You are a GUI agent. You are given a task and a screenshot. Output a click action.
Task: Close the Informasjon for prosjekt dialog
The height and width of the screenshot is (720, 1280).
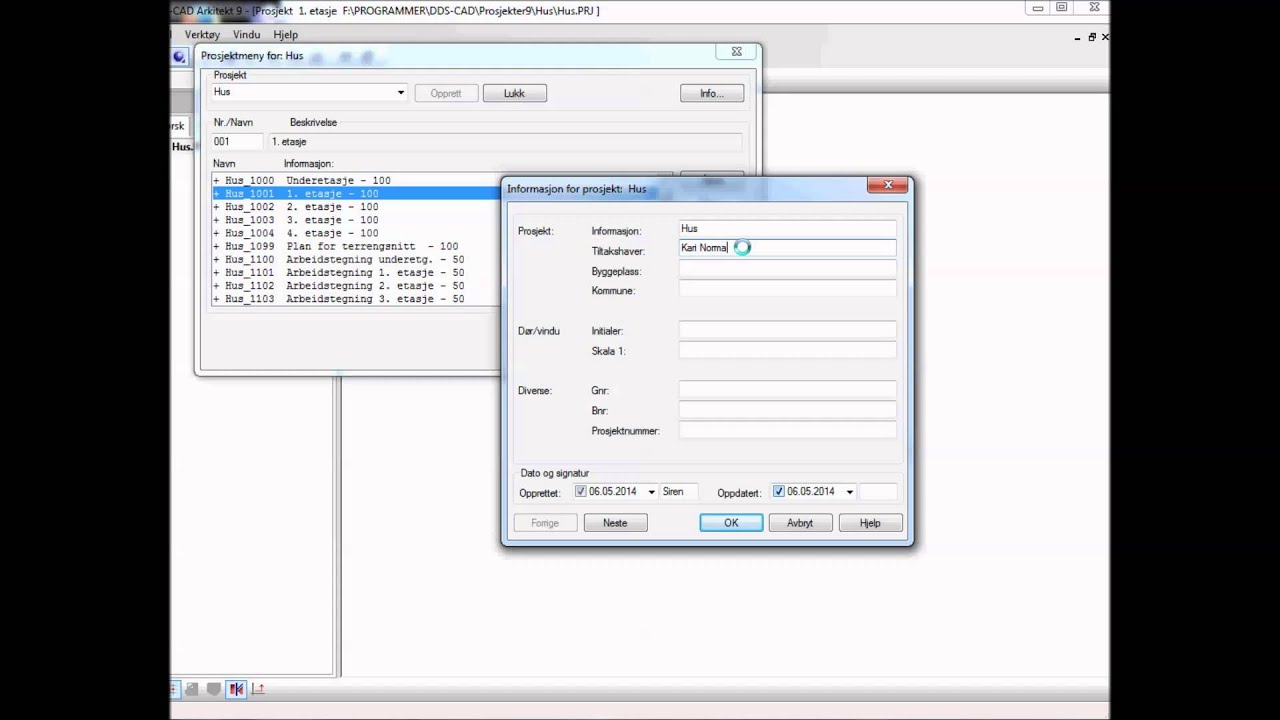tap(887, 185)
